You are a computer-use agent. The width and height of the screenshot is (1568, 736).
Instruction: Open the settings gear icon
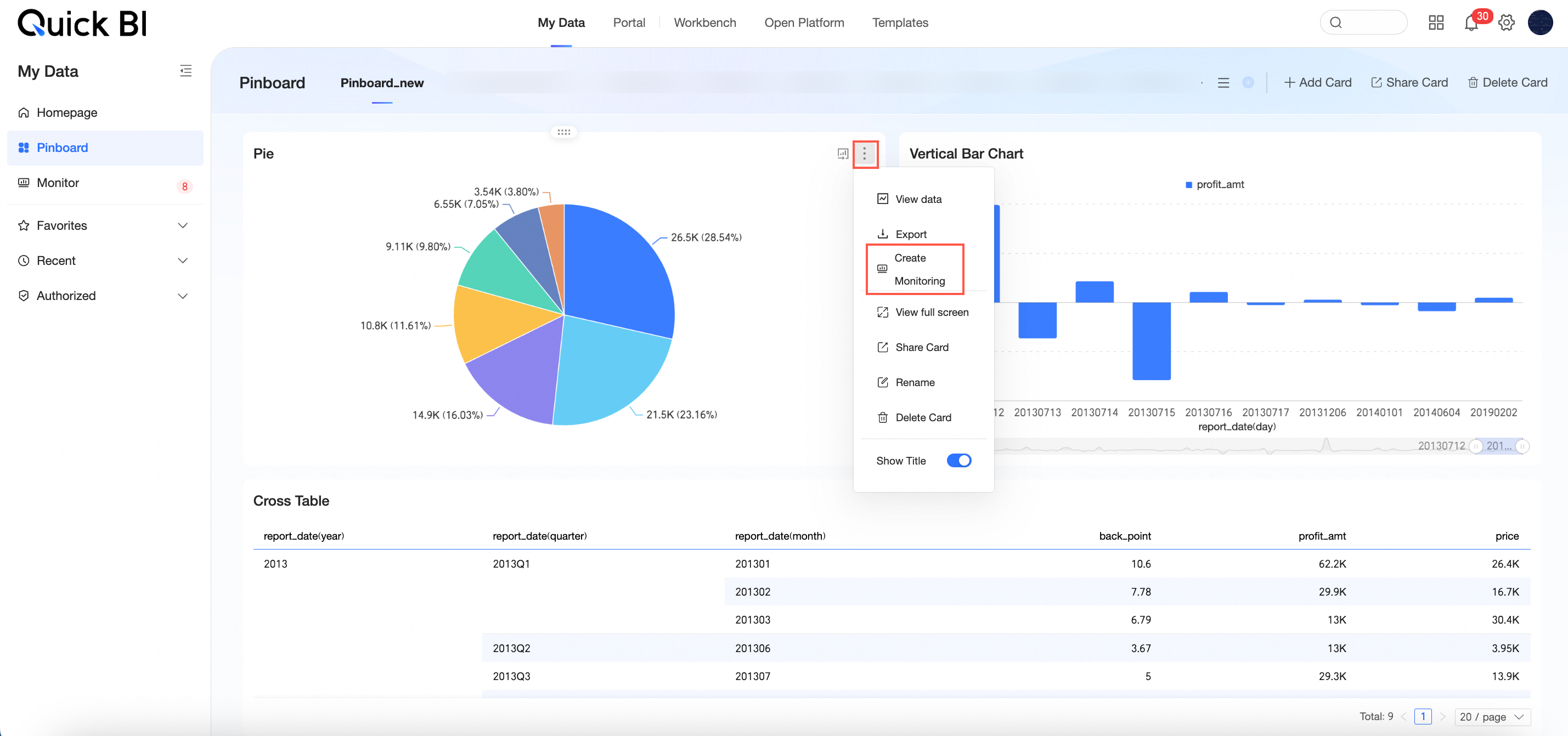coord(1506,23)
